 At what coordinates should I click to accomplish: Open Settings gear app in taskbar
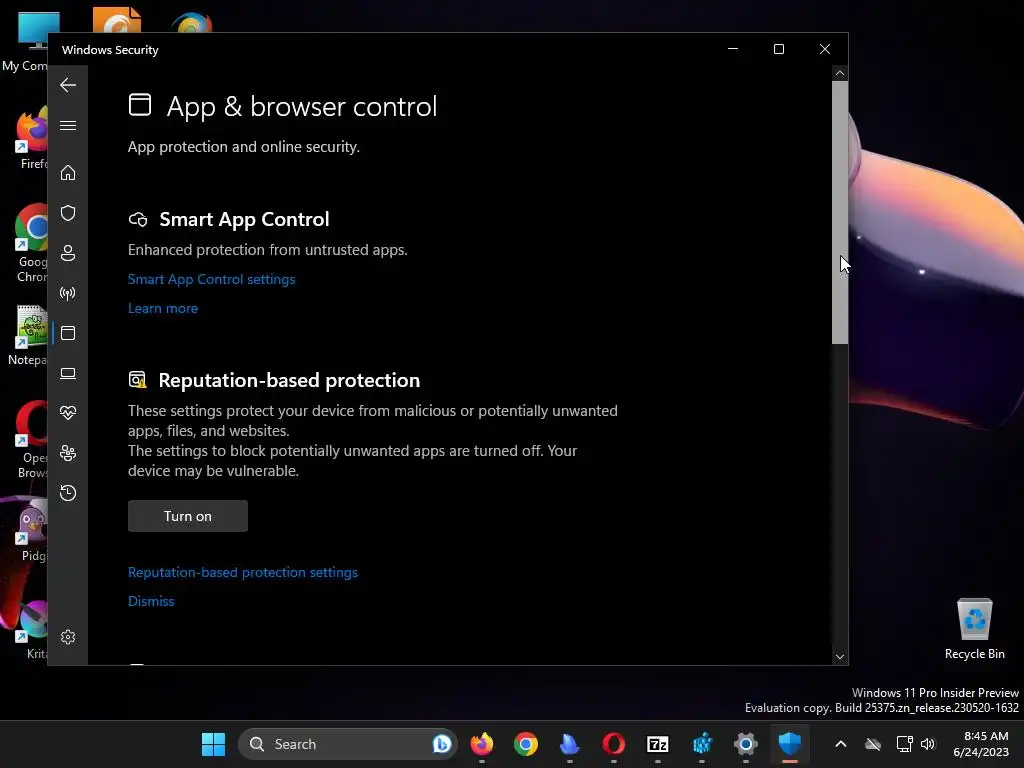tap(746, 744)
